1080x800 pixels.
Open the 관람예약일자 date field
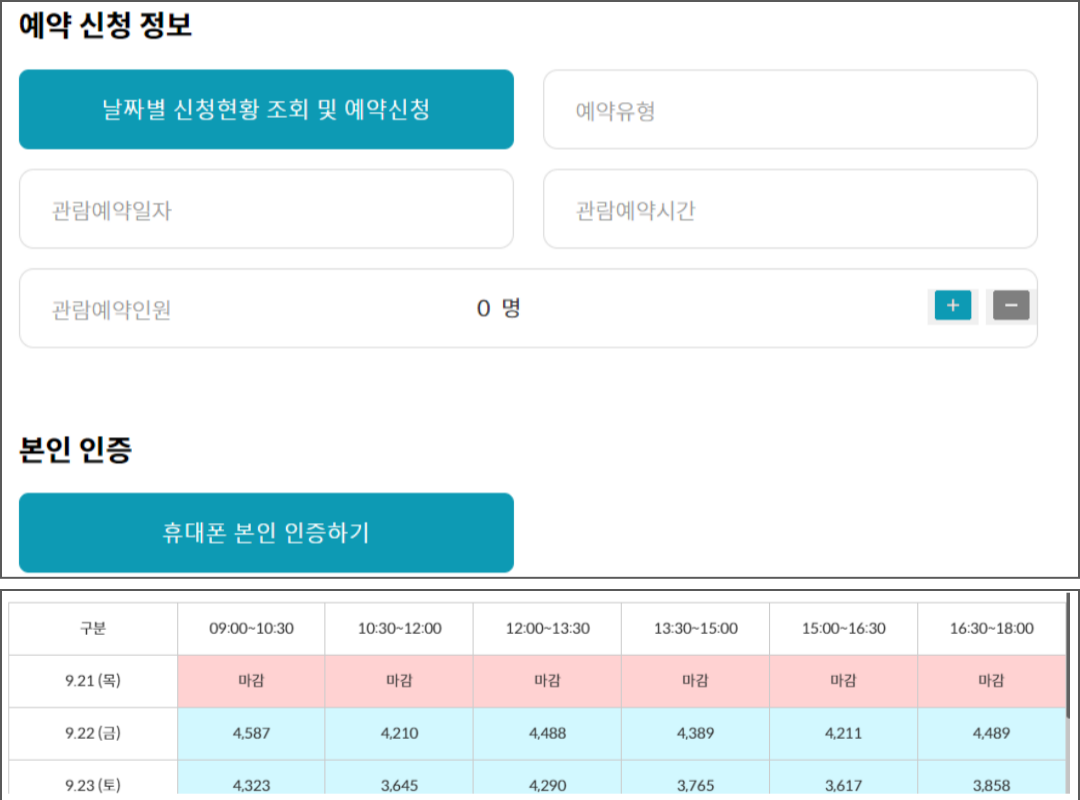[x=267, y=209]
